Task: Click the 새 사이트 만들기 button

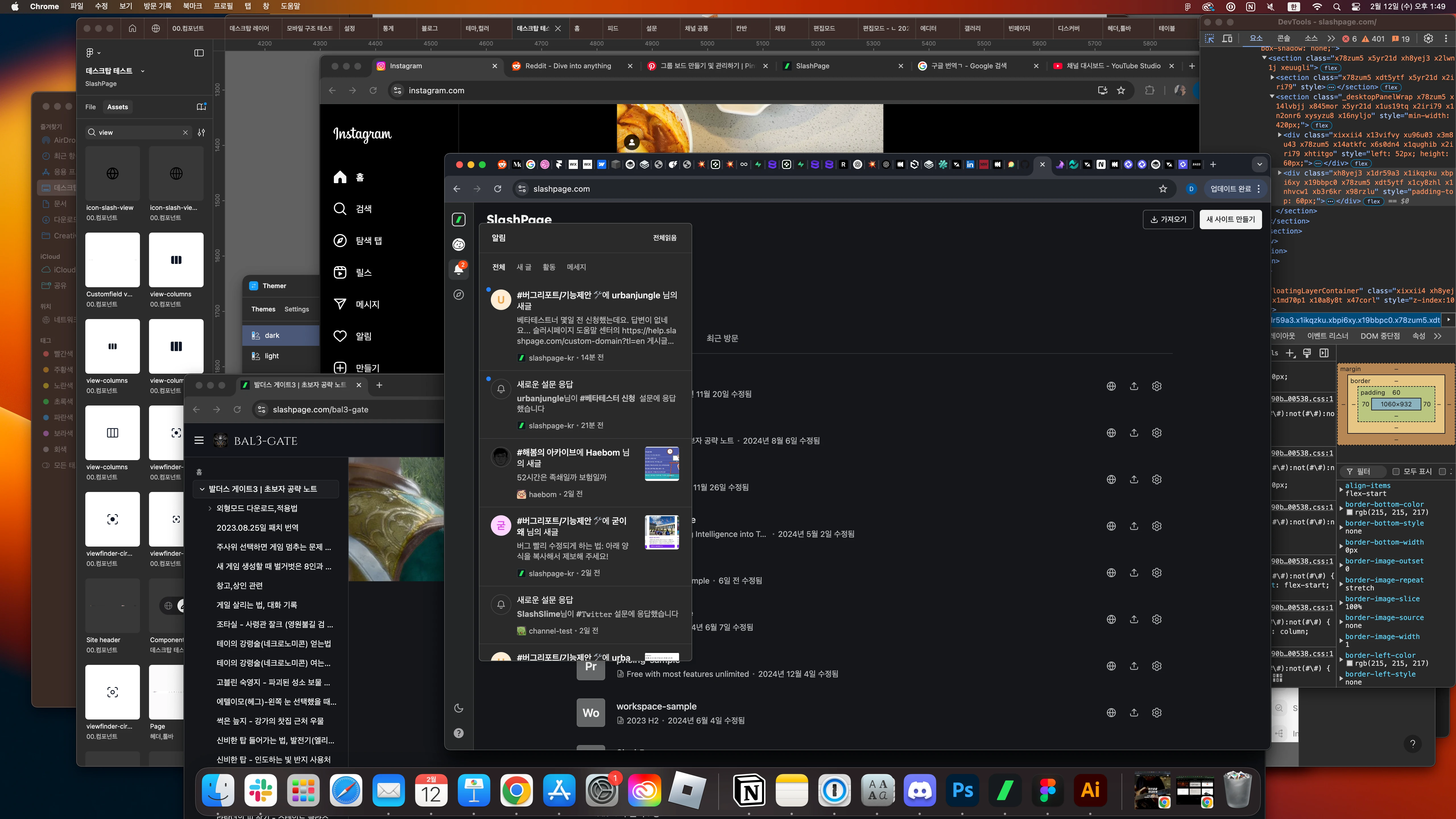Action: click(x=1230, y=219)
